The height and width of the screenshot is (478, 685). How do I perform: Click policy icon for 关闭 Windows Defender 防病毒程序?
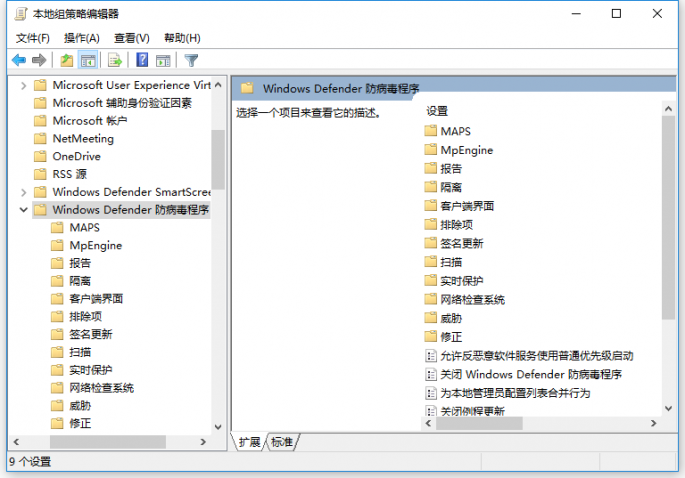(x=431, y=374)
